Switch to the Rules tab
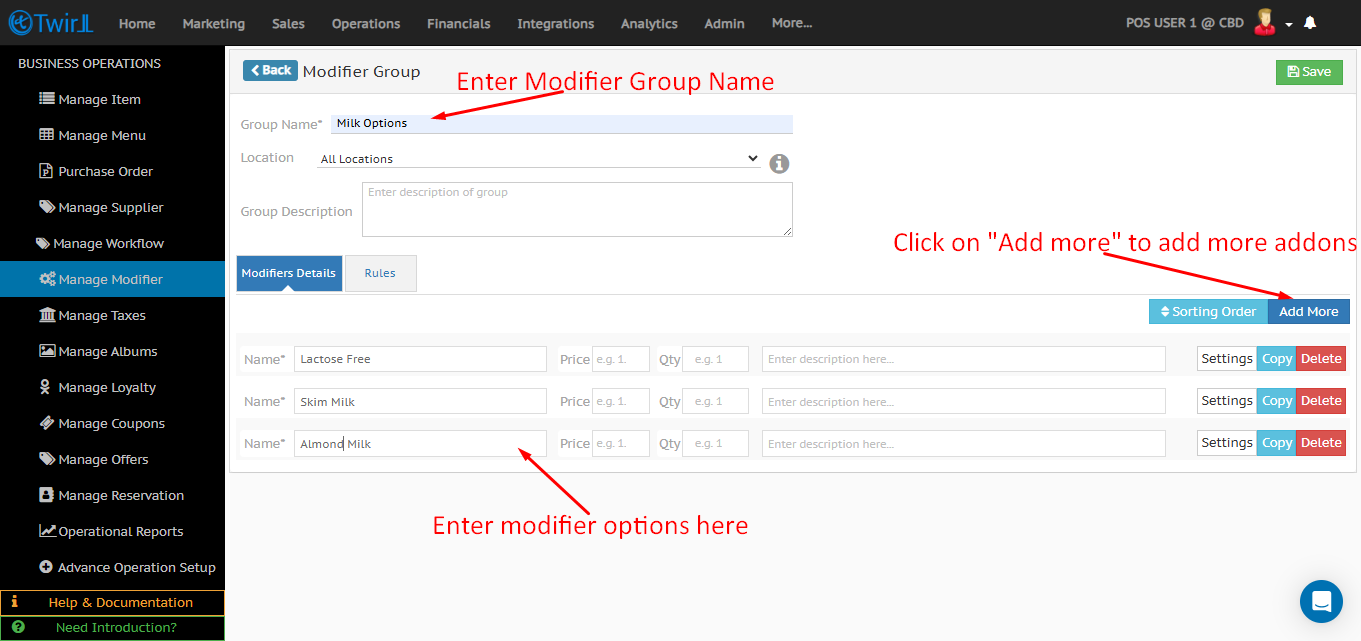This screenshot has width=1361, height=641. pos(380,273)
